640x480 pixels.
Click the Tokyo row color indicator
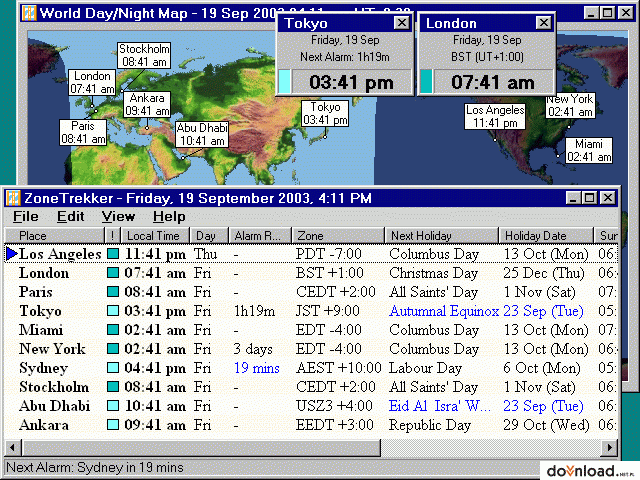pos(113,311)
